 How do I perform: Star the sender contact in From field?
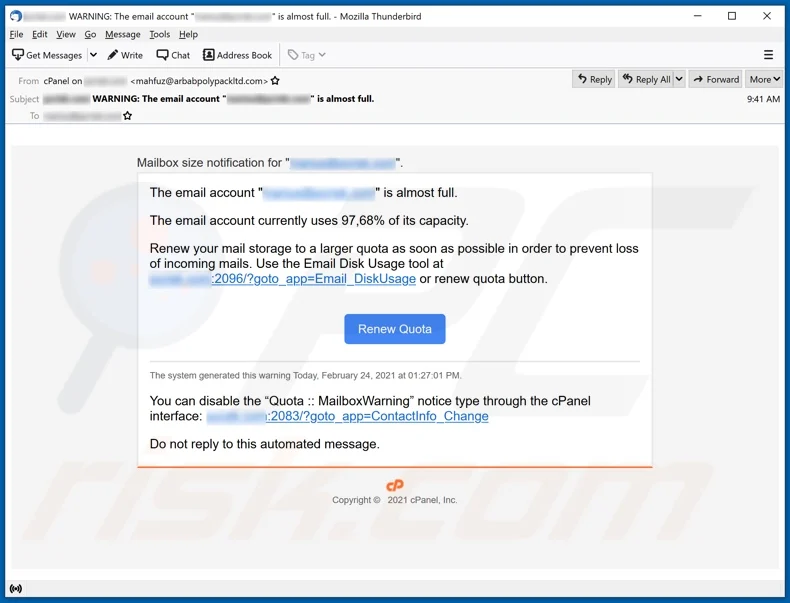(x=276, y=81)
